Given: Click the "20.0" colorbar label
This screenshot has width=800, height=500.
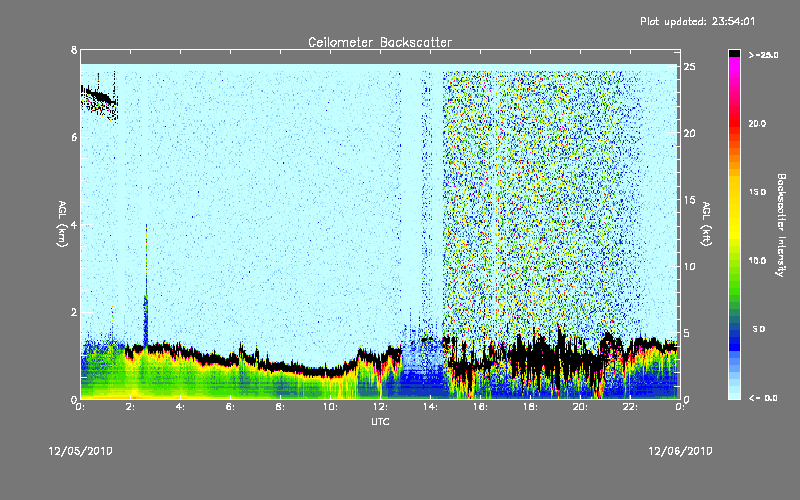Looking at the screenshot, I should coord(757,123).
